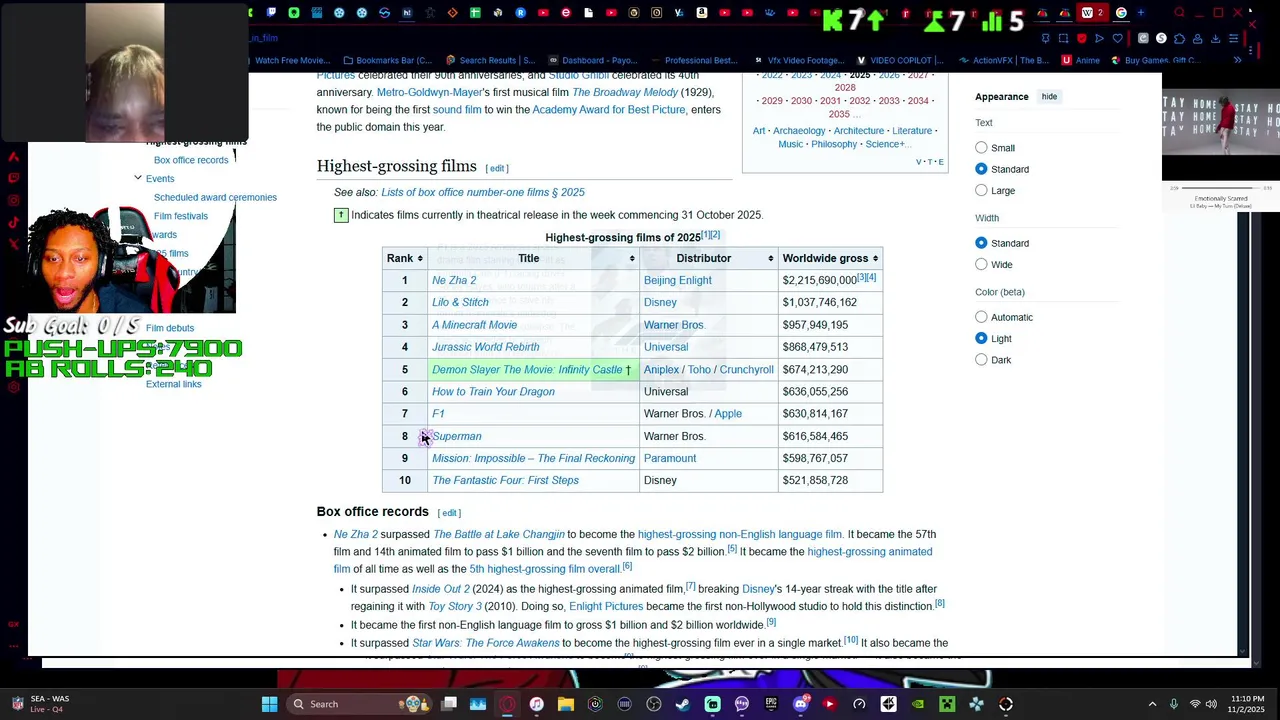Viewport: 1280px width, 720px height.
Task: Open Discord from the taskbar
Action: (x=800, y=704)
